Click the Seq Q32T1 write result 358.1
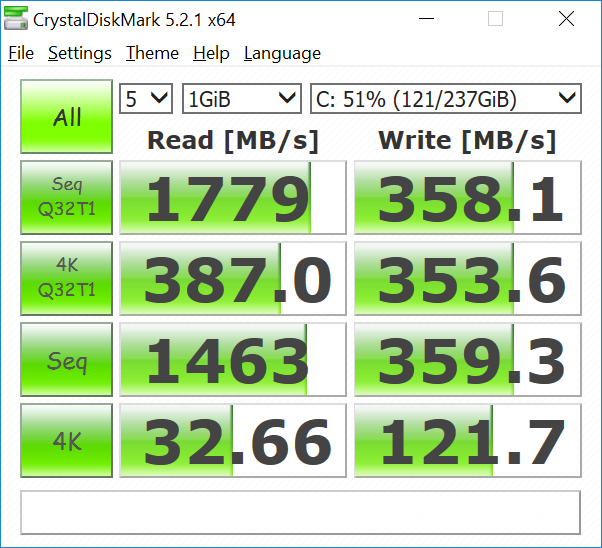 tap(468, 197)
